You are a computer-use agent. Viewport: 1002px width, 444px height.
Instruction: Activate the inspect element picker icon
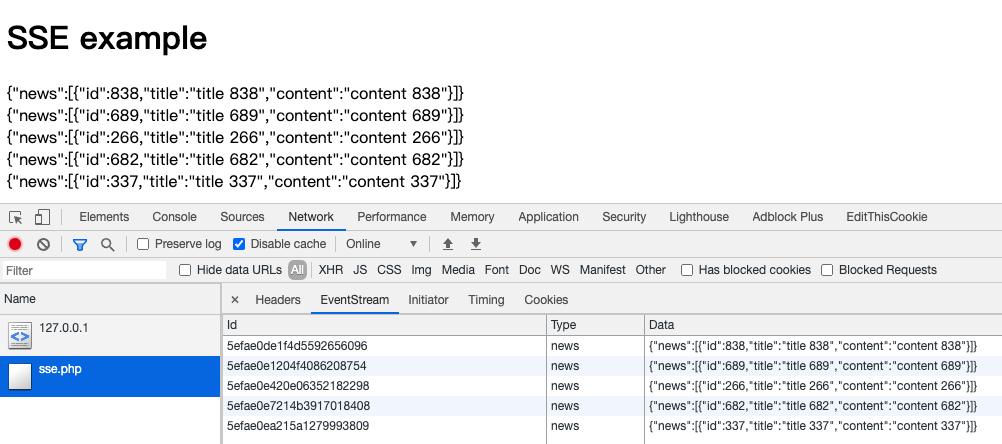tap(16, 217)
